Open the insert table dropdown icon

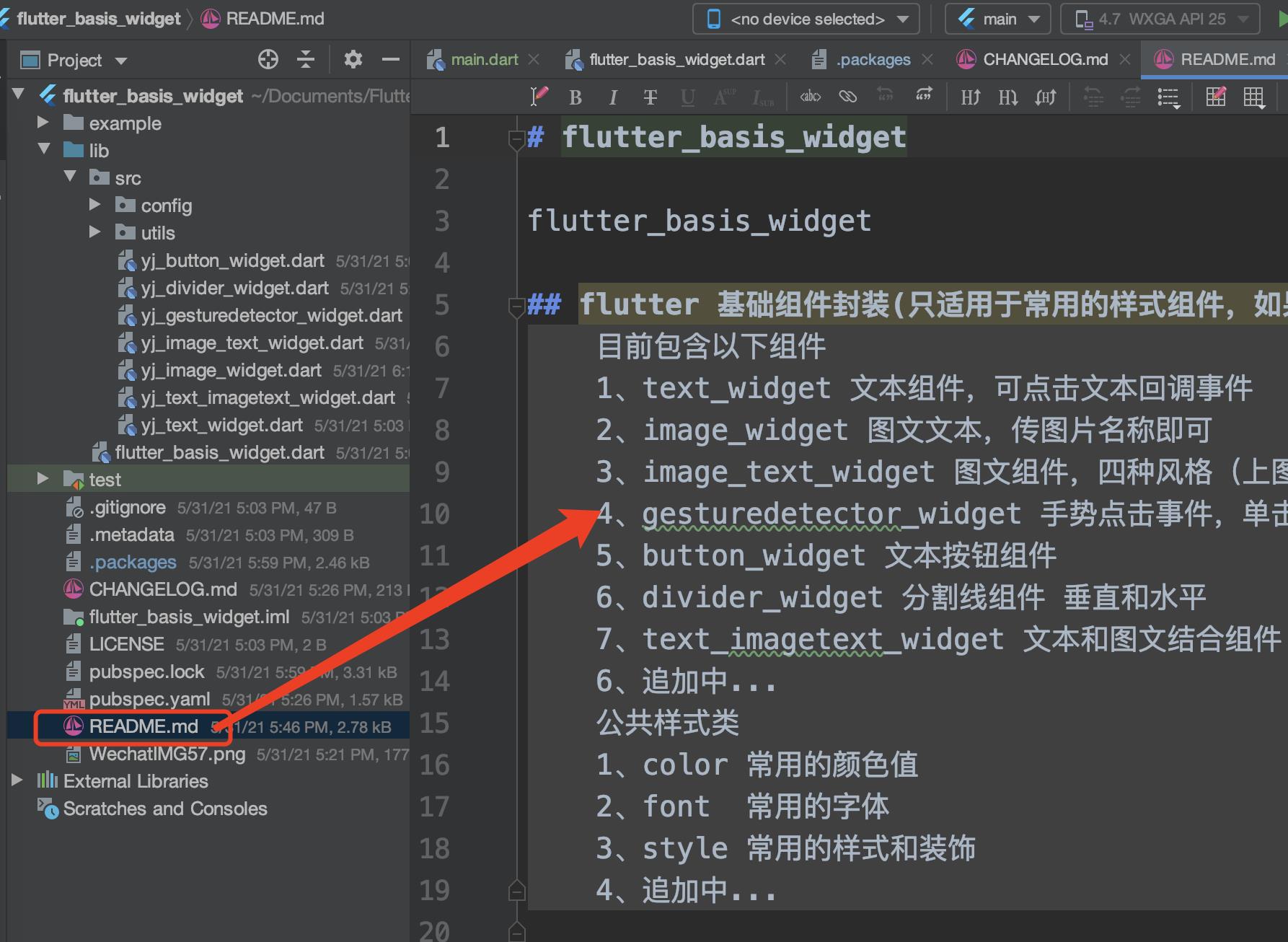[1254, 97]
